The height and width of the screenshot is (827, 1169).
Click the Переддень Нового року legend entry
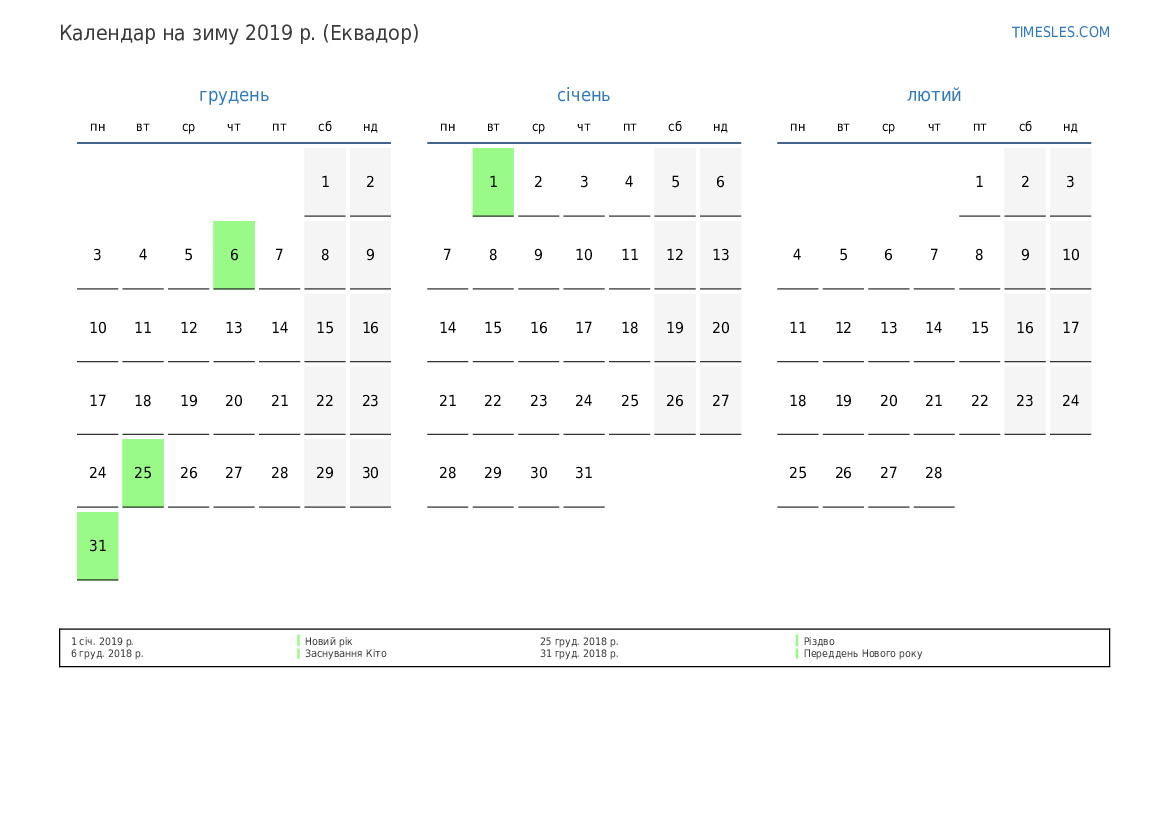tap(862, 654)
